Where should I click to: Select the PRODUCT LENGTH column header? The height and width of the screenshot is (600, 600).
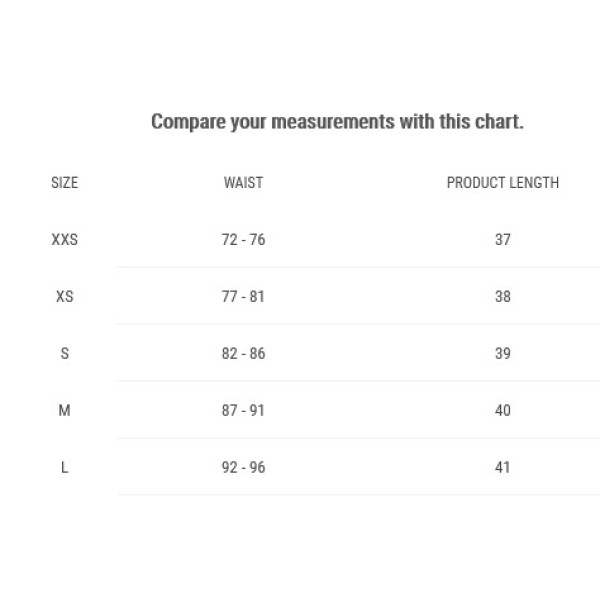pos(503,183)
